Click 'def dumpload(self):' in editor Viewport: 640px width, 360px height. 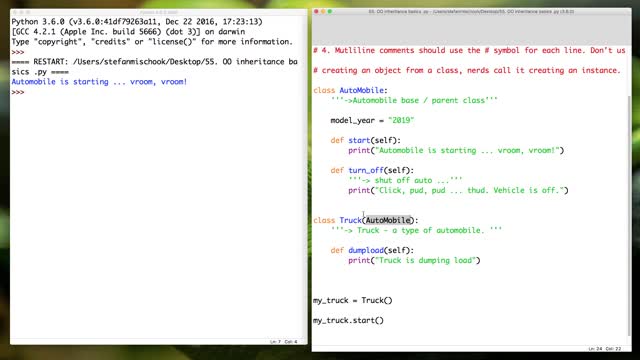click(x=372, y=250)
